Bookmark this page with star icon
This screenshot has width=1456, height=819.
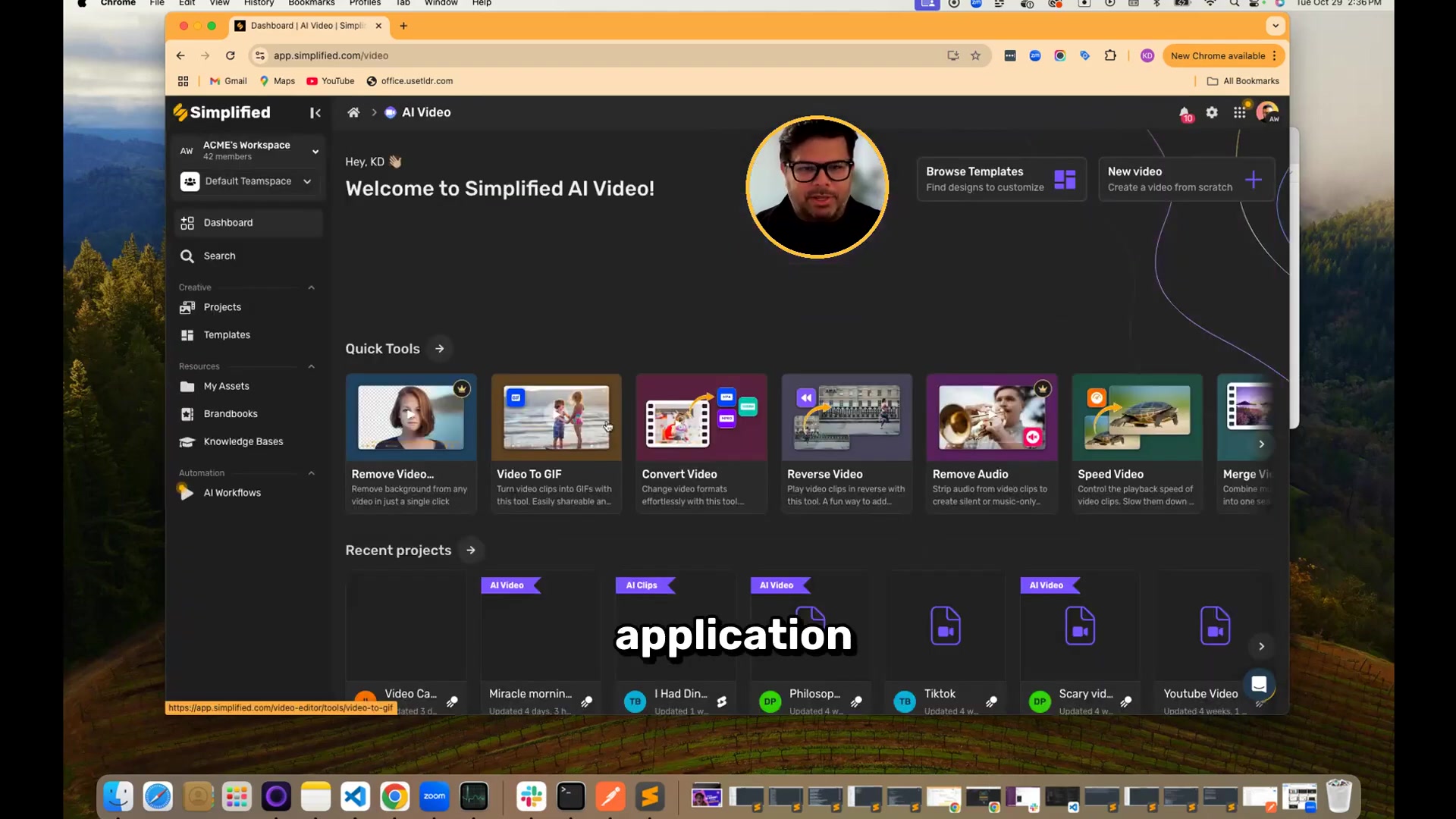click(976, 55)
